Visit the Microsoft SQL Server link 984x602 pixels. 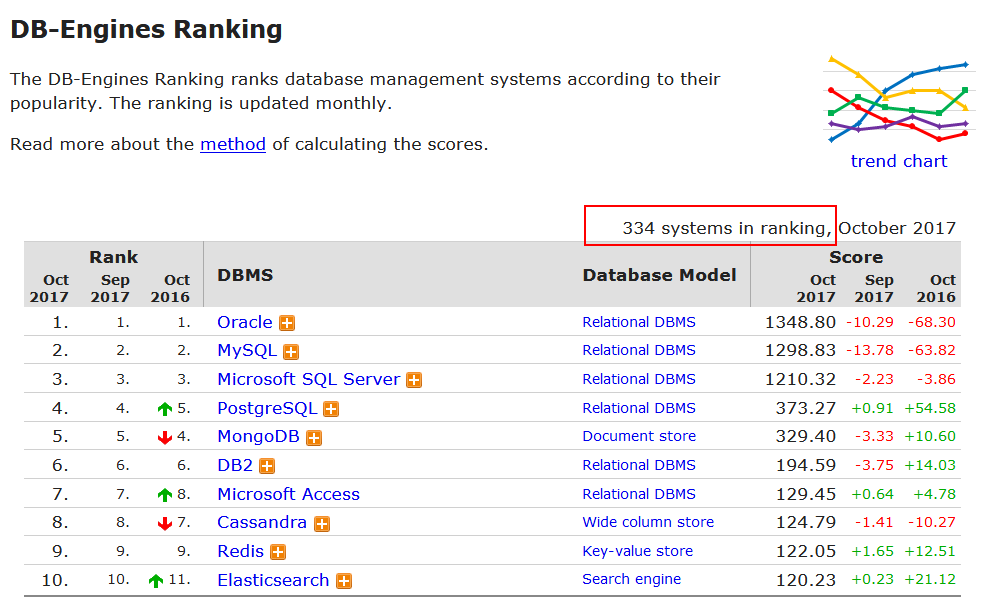(309, 379)
